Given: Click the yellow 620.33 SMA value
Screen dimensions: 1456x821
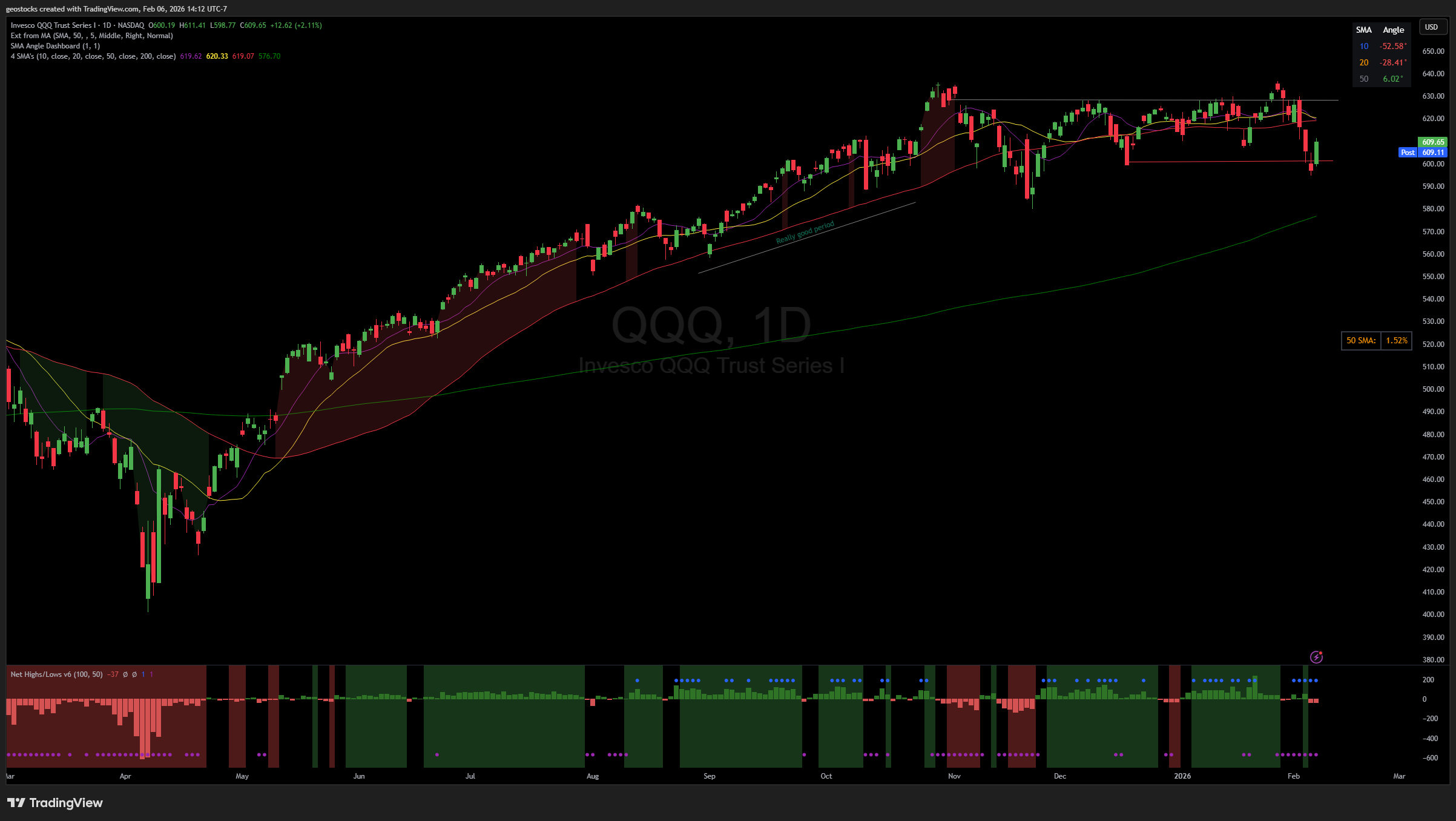Looking at the screenshot, I should [x=217, y=56].
